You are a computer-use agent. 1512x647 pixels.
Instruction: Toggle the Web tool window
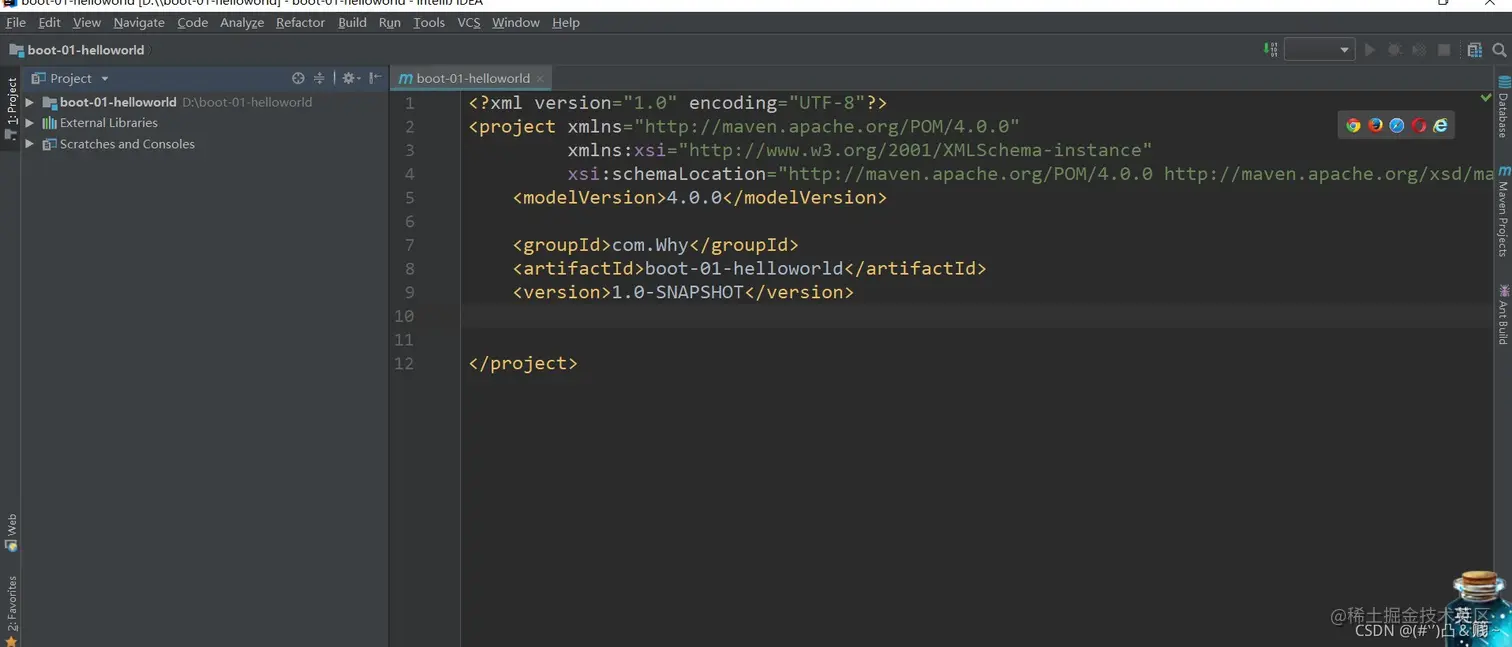click(11, 532)
